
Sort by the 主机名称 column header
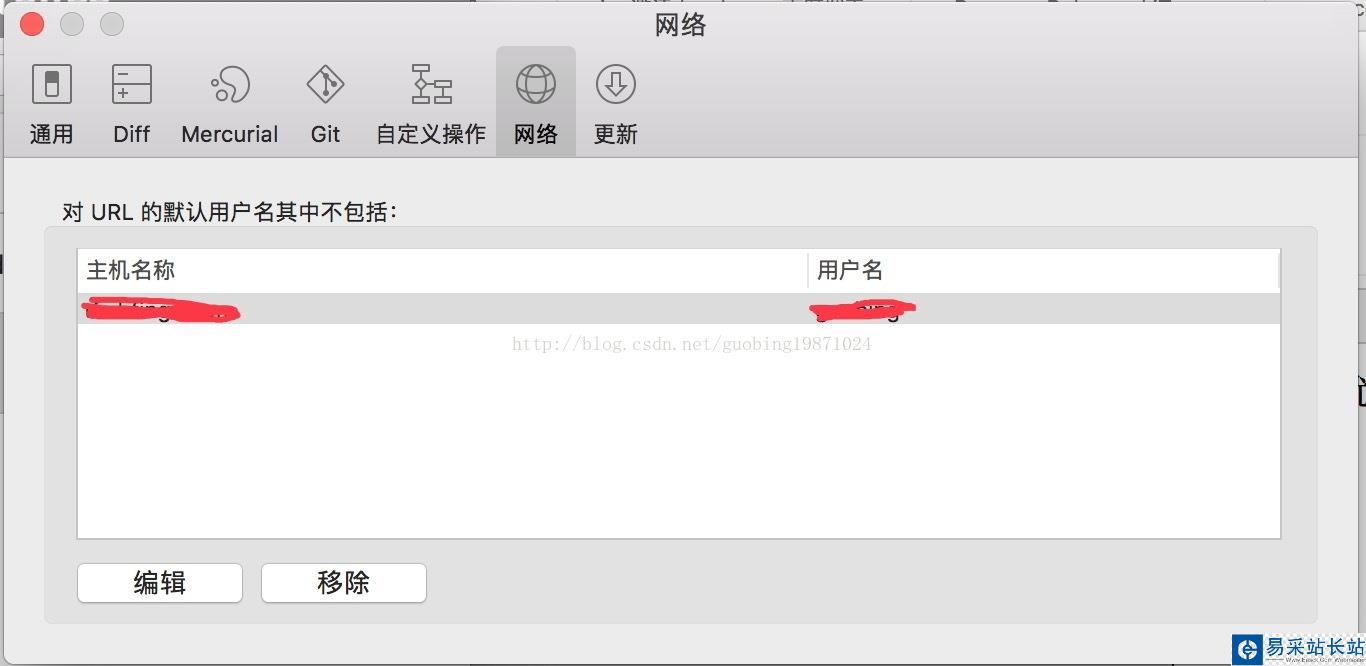pyautogui.click(x=442, y=270)
